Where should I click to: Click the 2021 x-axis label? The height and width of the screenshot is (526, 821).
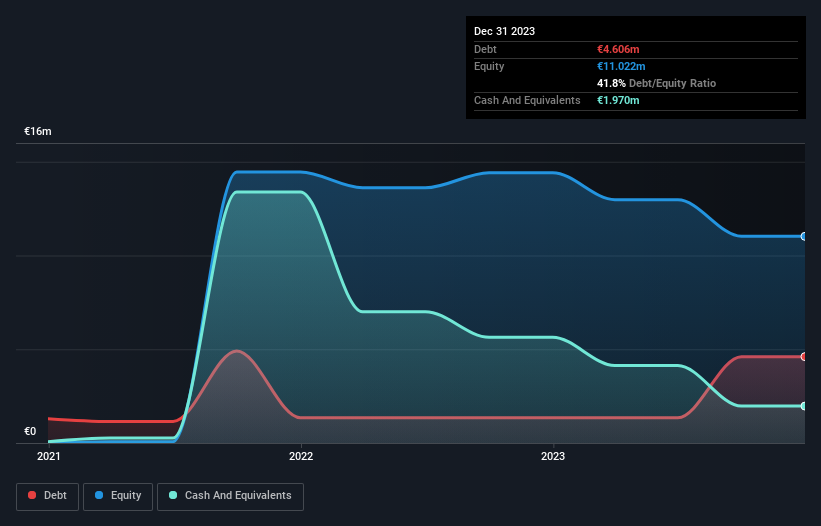pyautogui.click(x=49, y=456)
